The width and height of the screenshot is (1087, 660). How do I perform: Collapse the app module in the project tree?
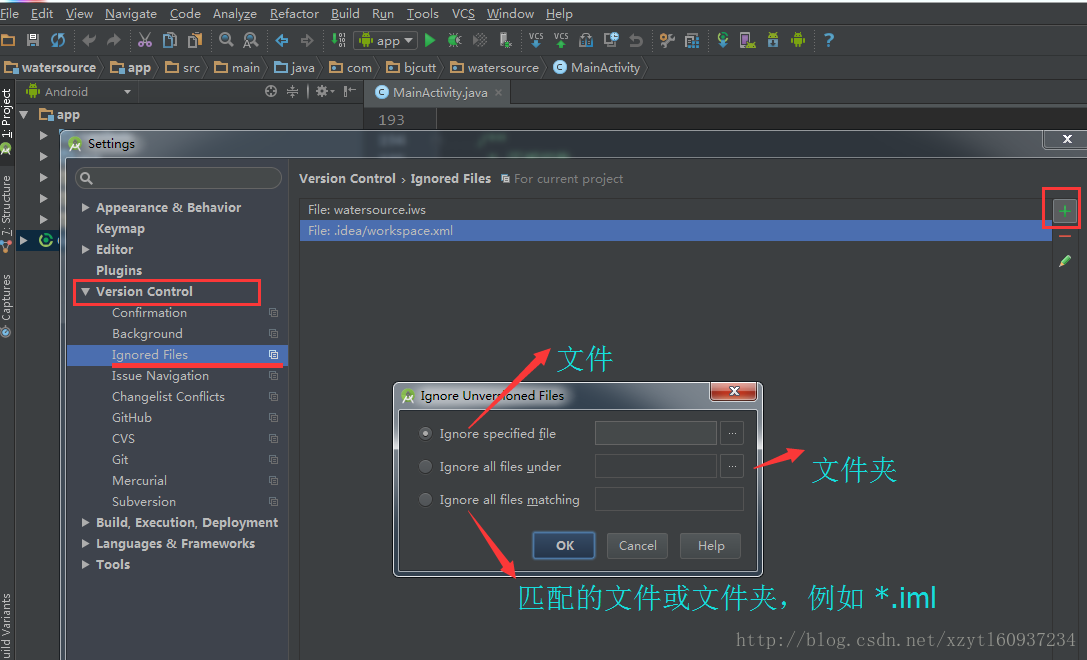[x=24, y=114]
